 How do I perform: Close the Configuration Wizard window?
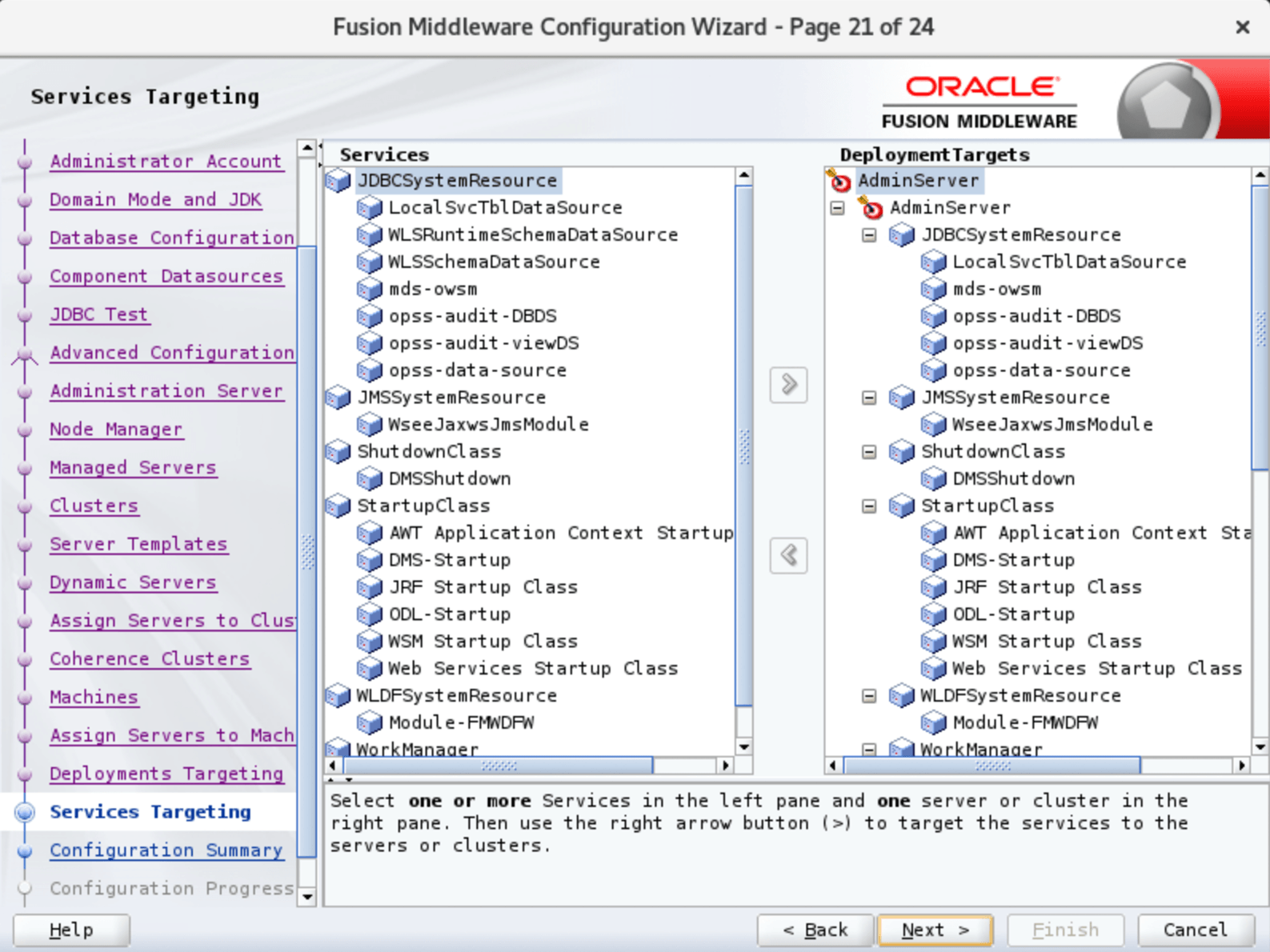click(1242, 27)
